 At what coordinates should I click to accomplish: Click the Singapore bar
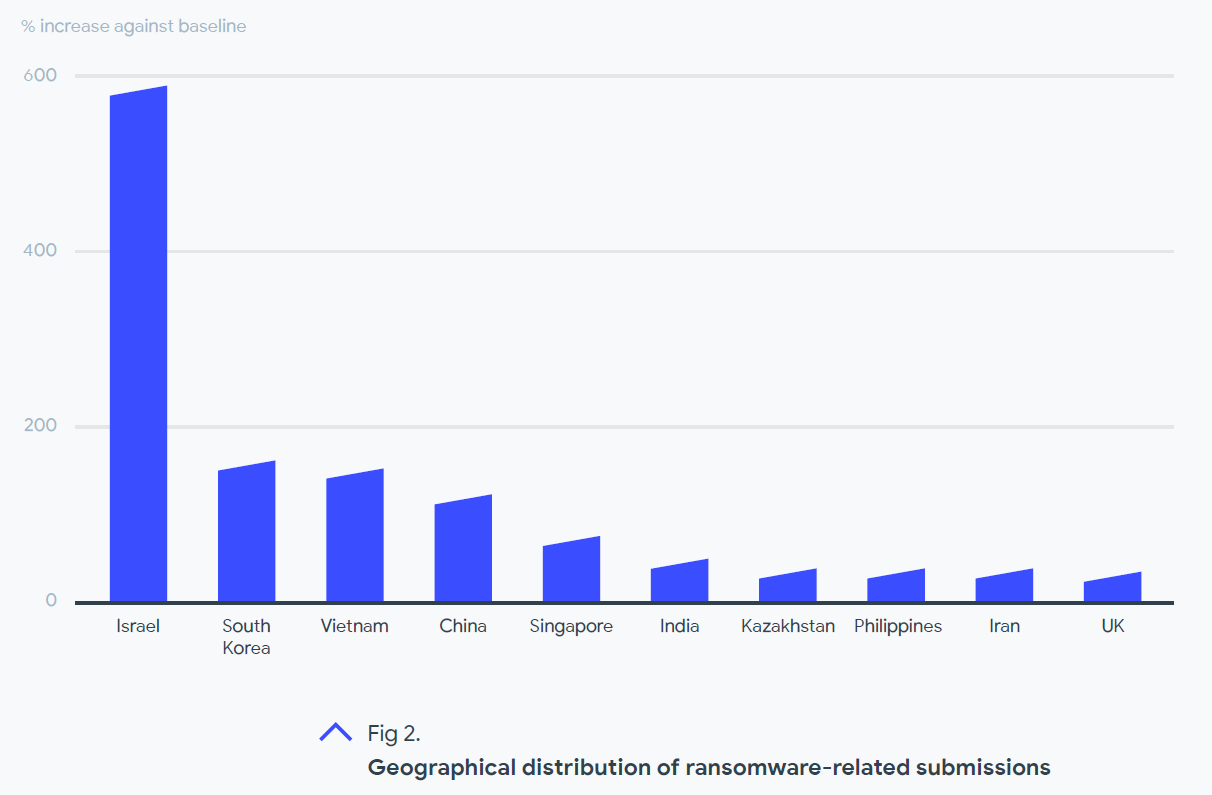[571, 570]
